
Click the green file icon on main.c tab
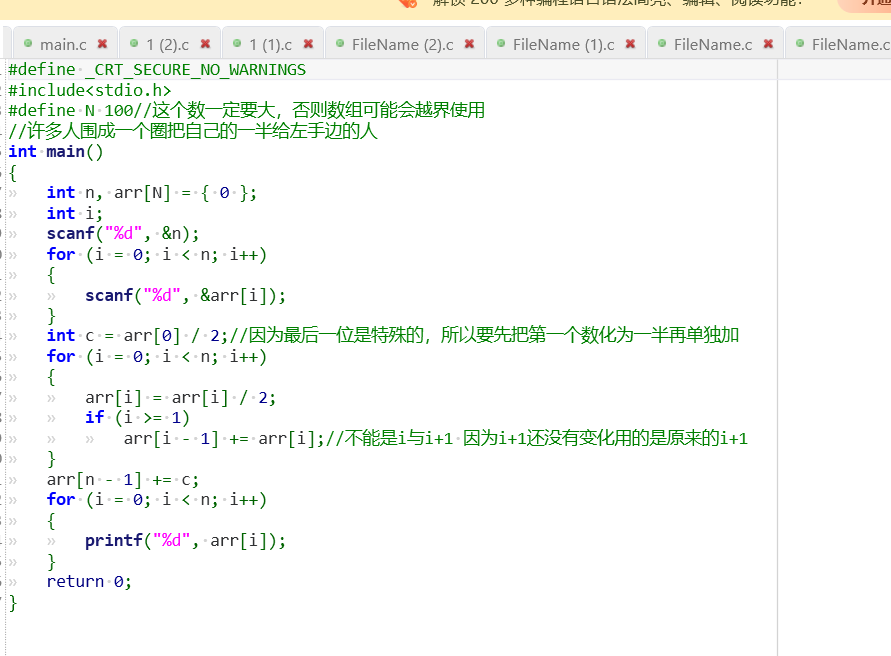click(28, 43)
